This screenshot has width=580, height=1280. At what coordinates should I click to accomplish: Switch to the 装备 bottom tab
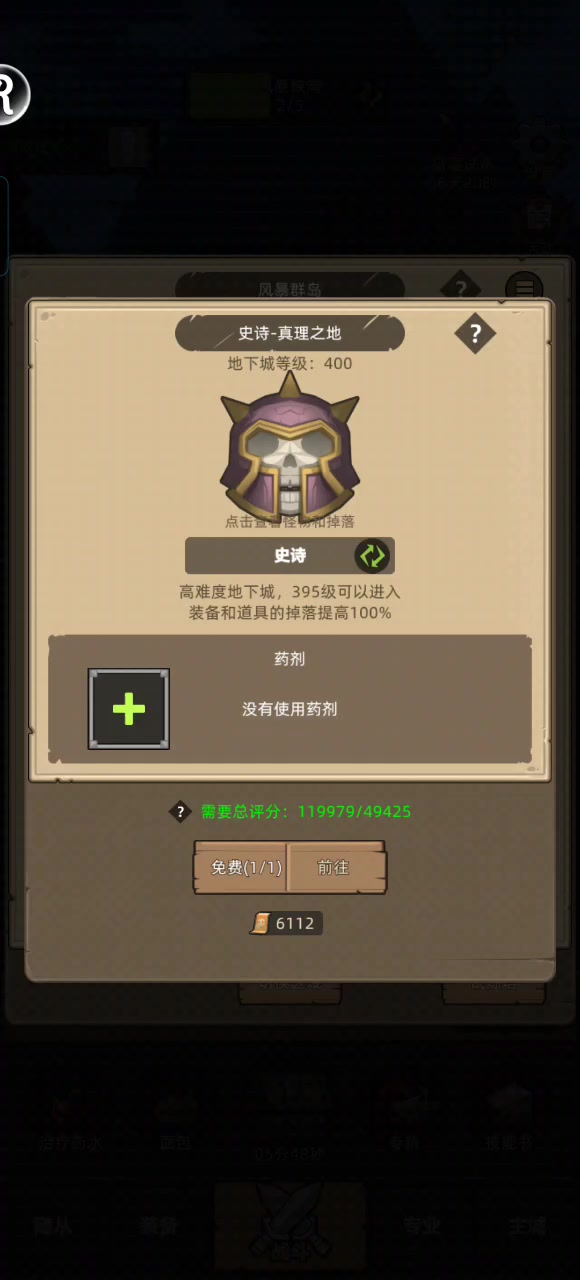click(160, 1227)
